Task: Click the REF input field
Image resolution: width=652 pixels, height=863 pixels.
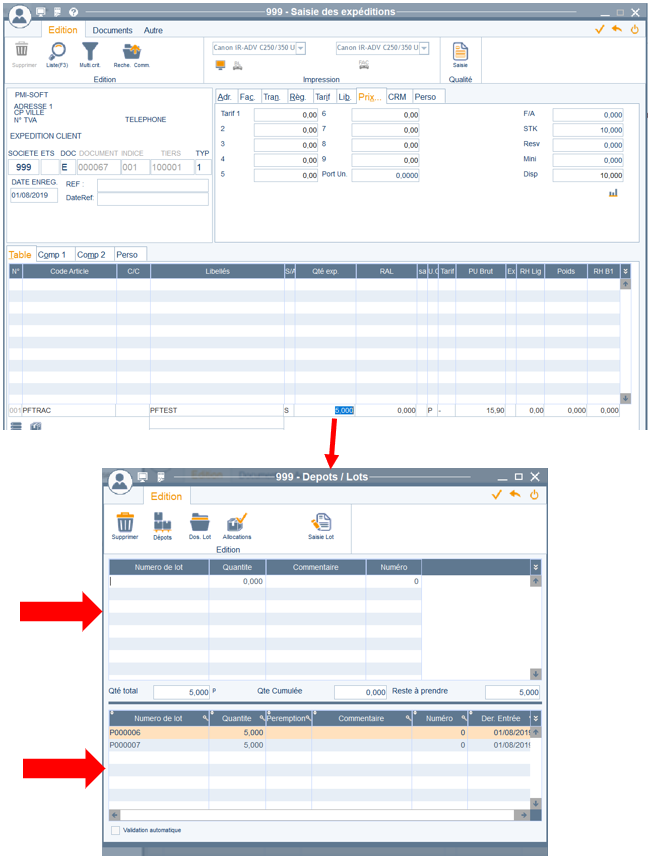Action: 153,185
